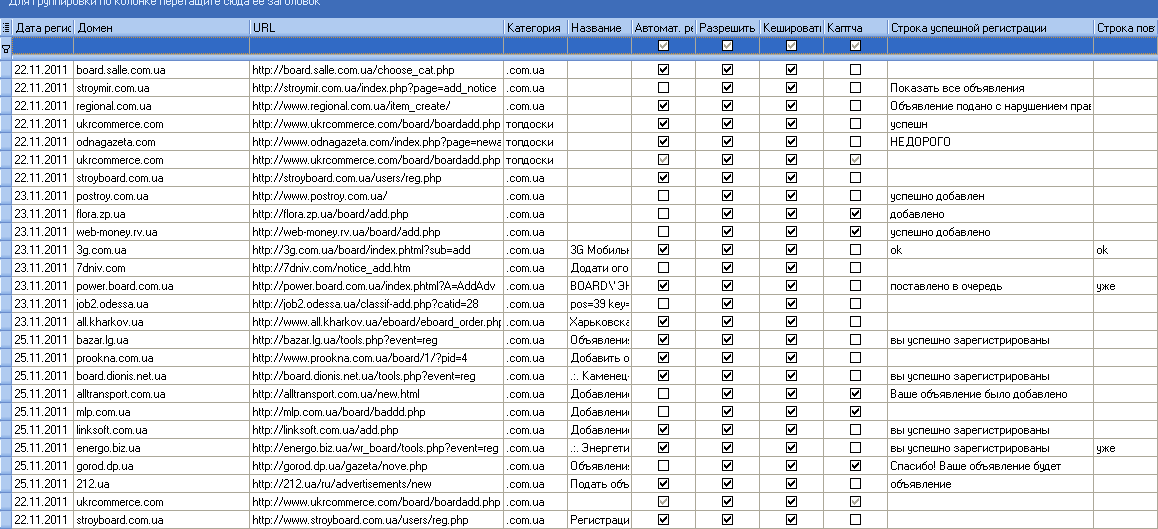Click URL http://www.stroyboard.com.ua/users/reg.php
The image size is (1158, 529).
coord(377,520)
